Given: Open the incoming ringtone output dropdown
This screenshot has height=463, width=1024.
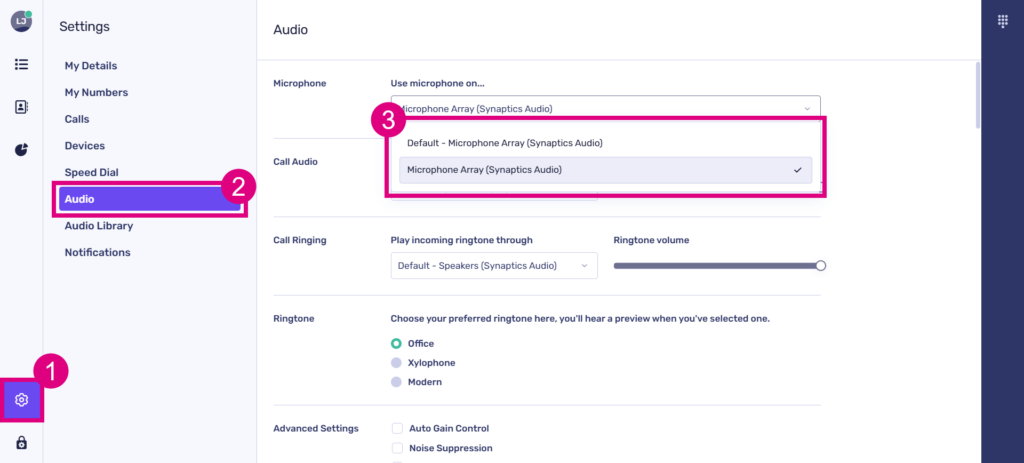Looking at the screenshot, I should tap(493, 266).
